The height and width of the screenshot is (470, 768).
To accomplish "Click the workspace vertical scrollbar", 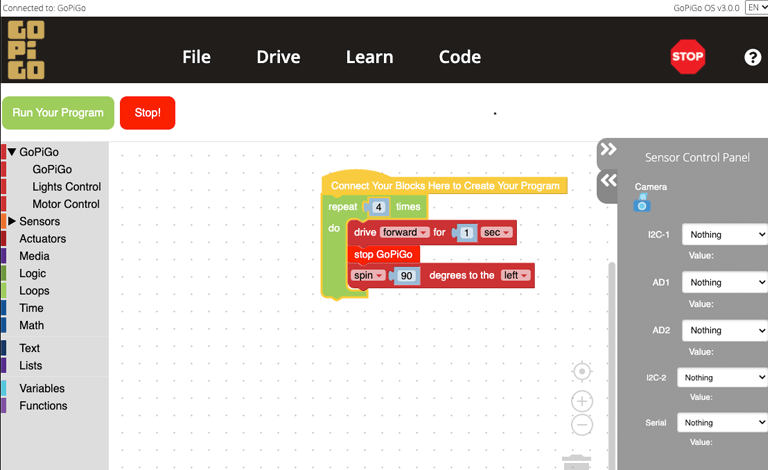I will (611, 365).
